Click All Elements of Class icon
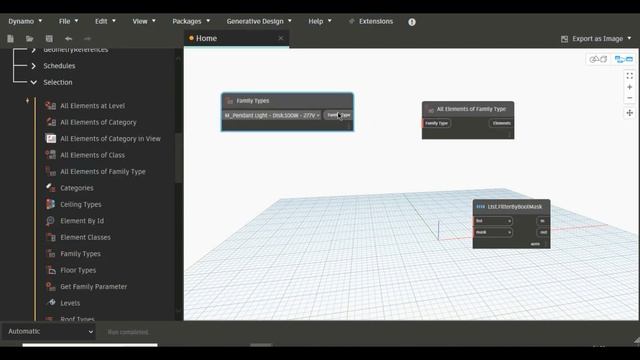 click(x=51, y=155)
